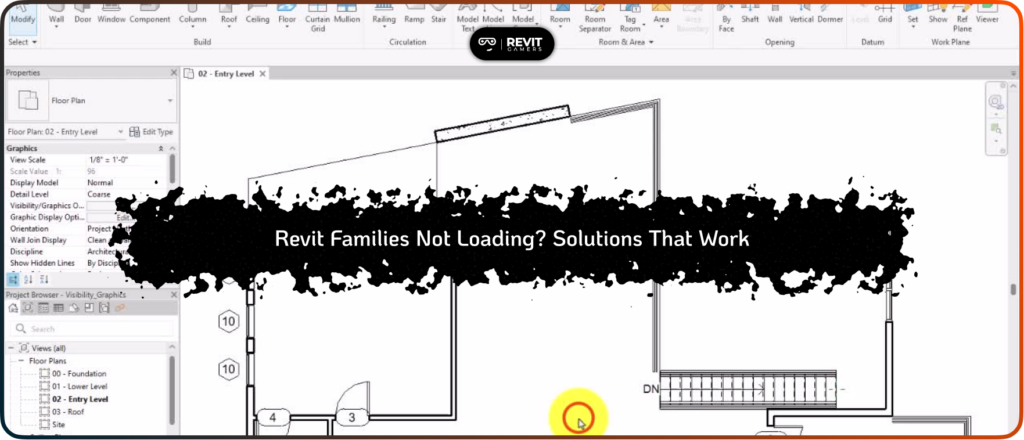
Task: Open the Wall tool dropdown arrow
Action: click(56, 29)
